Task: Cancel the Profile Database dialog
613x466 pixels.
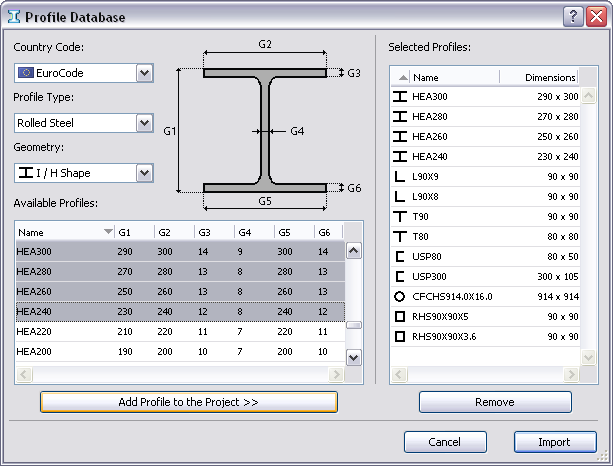Action: (x=445, y=442)
